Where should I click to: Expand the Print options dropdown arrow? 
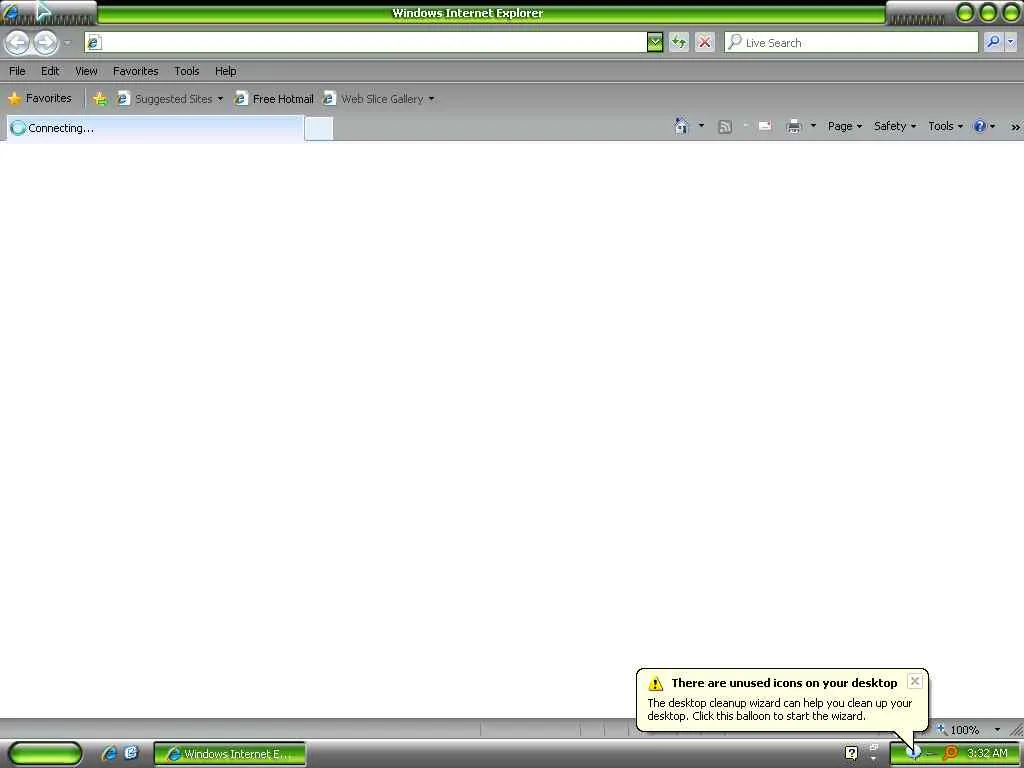tap(813, 125)
